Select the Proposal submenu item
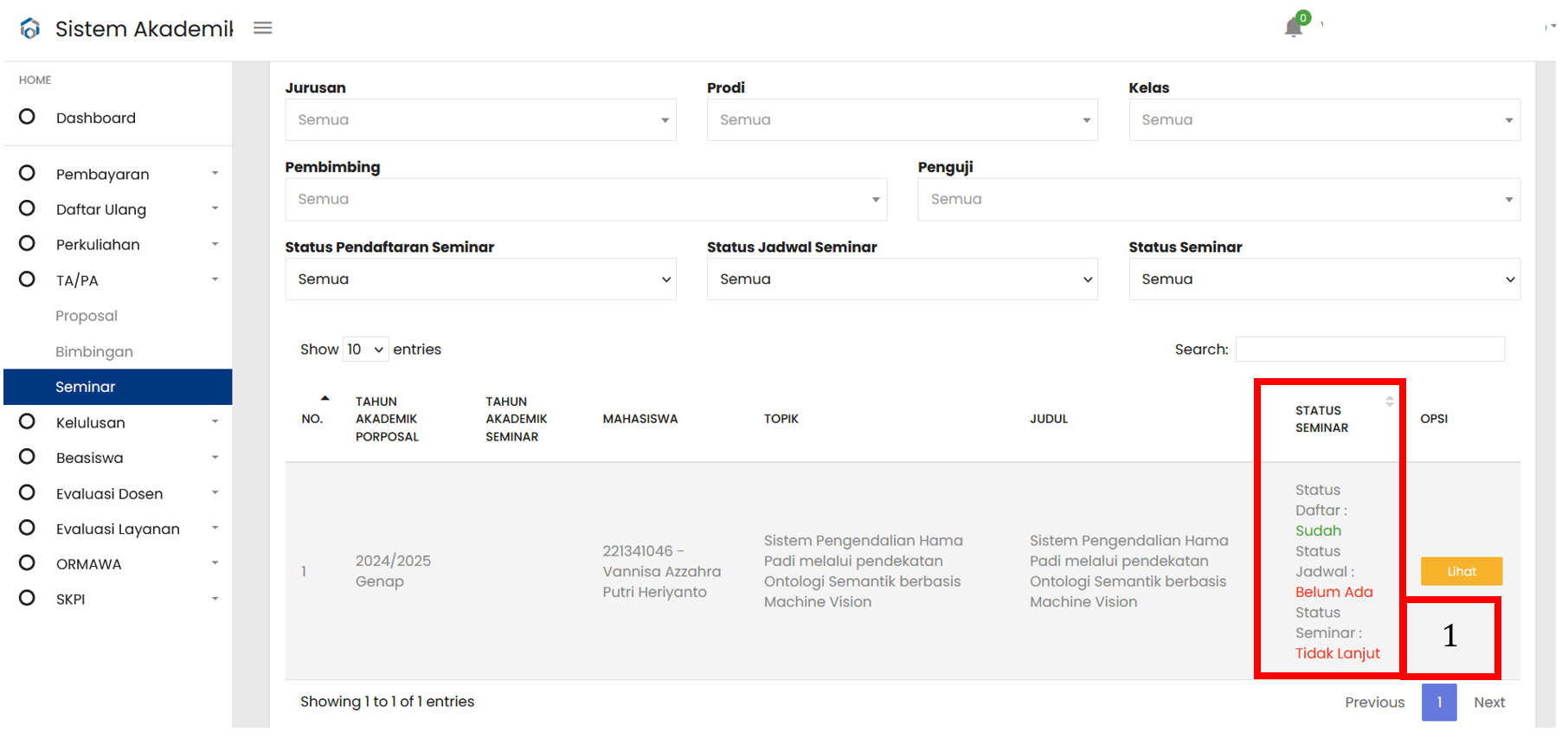Image resolution: width=1568 pixels, height=745 pixels. 87,316
